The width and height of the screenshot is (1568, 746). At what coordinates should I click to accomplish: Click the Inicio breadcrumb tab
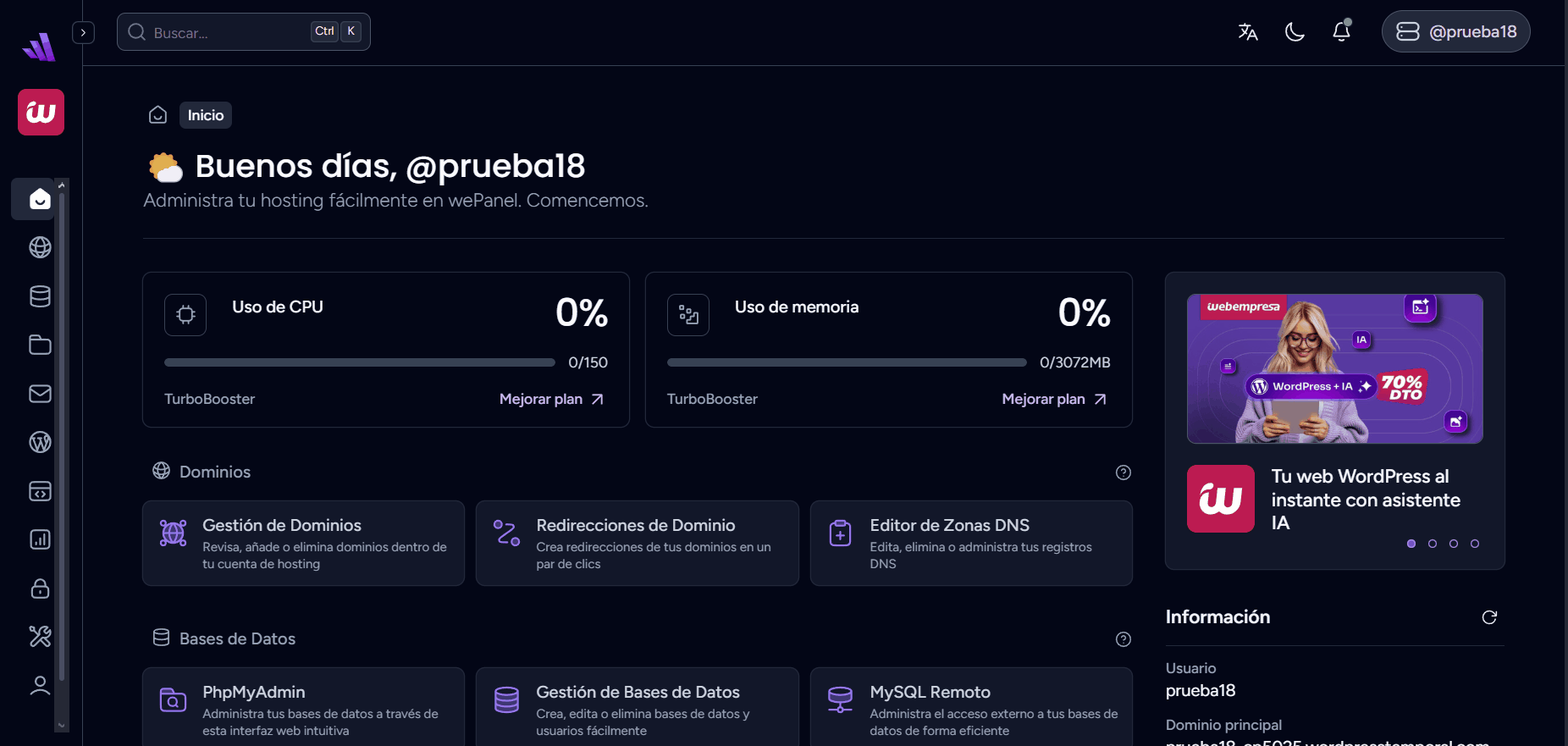206,115
